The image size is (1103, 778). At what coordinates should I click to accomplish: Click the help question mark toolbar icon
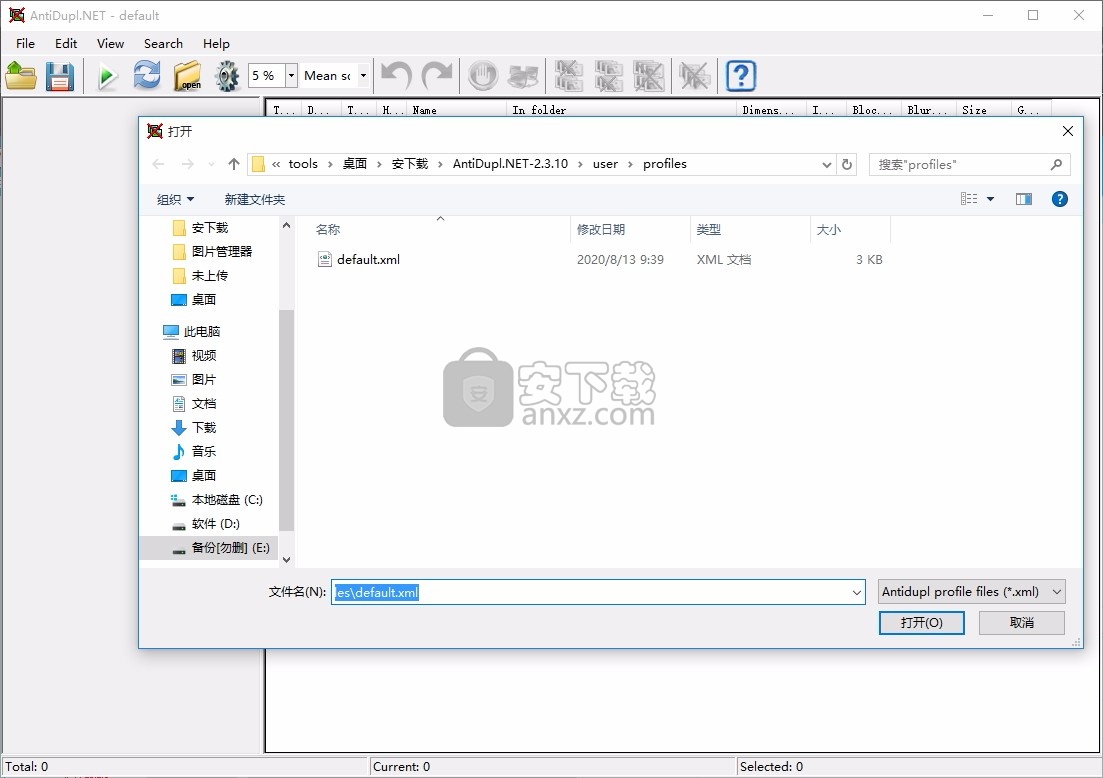click(x=741, y=75)
